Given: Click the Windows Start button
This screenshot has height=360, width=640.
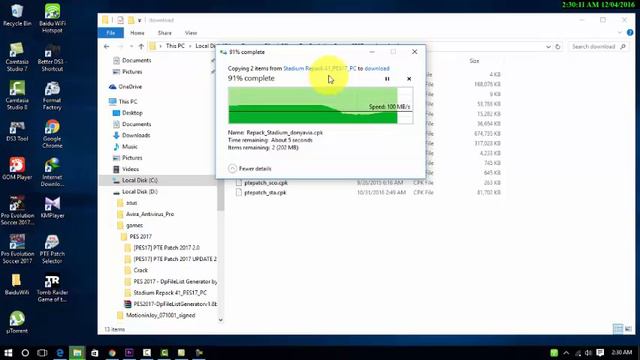Looking at the screenshot, I should tap(8, 353).
